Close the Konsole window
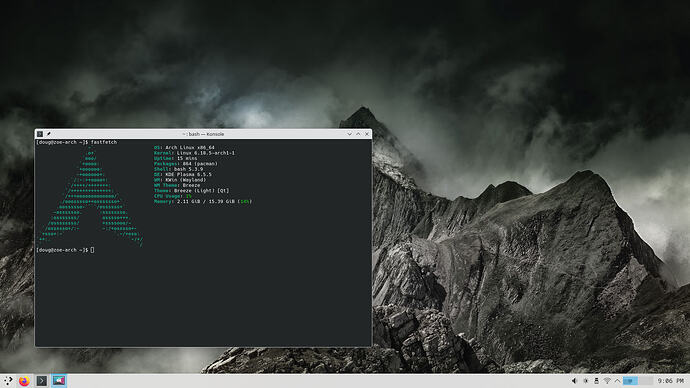 (x=367, y=134)
